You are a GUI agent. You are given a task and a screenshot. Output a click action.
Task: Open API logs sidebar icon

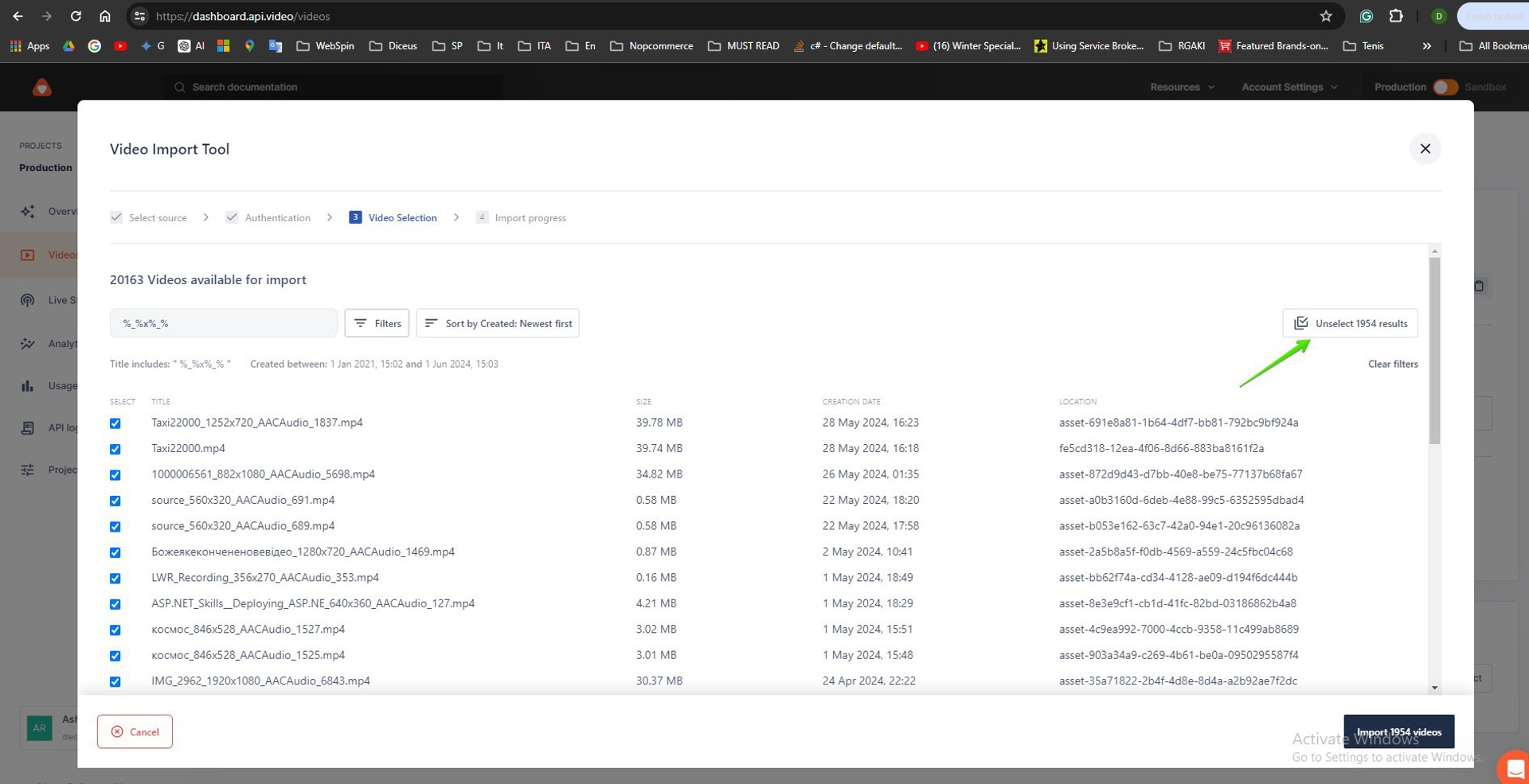pyautogui.click(x=28, y=428)
